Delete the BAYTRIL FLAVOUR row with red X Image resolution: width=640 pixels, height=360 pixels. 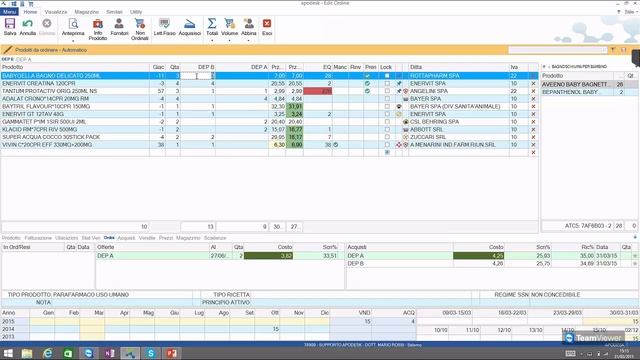[533, 107]
